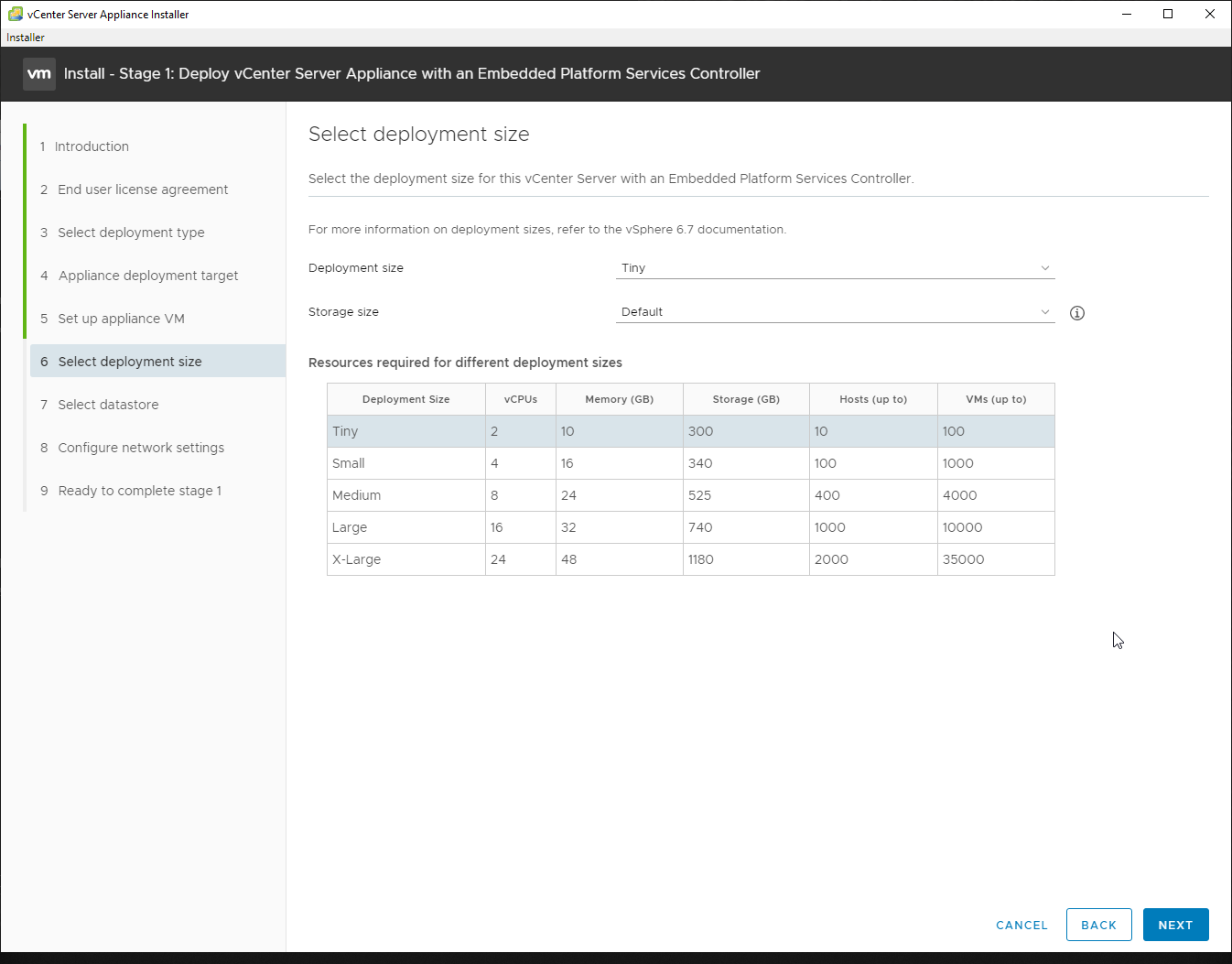Screen dimensions: 1232x964
Task: Click the 340 storage value for Small
Action: point(700,463)
